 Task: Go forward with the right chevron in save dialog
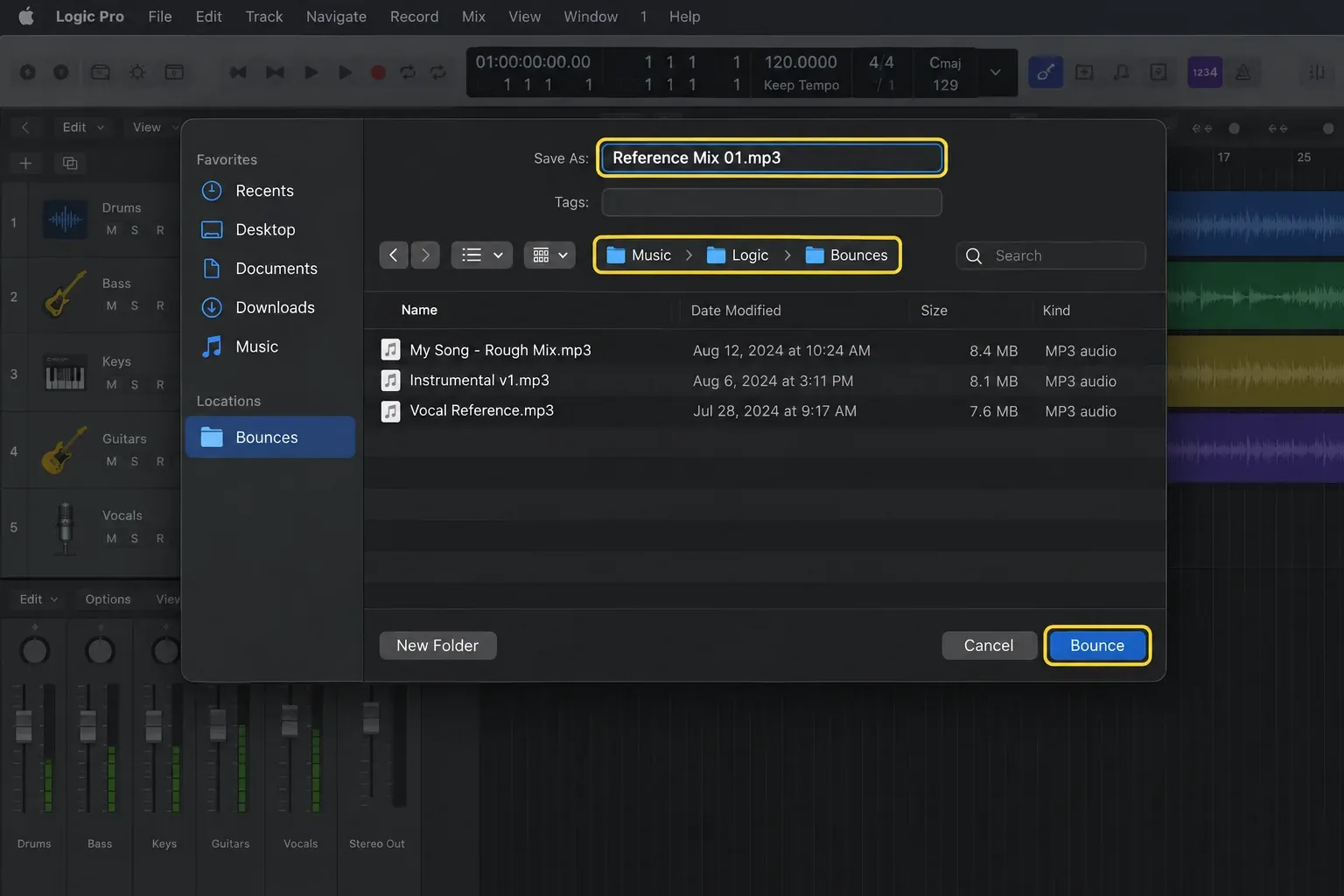pyautogui.click(x=425, y=255)
